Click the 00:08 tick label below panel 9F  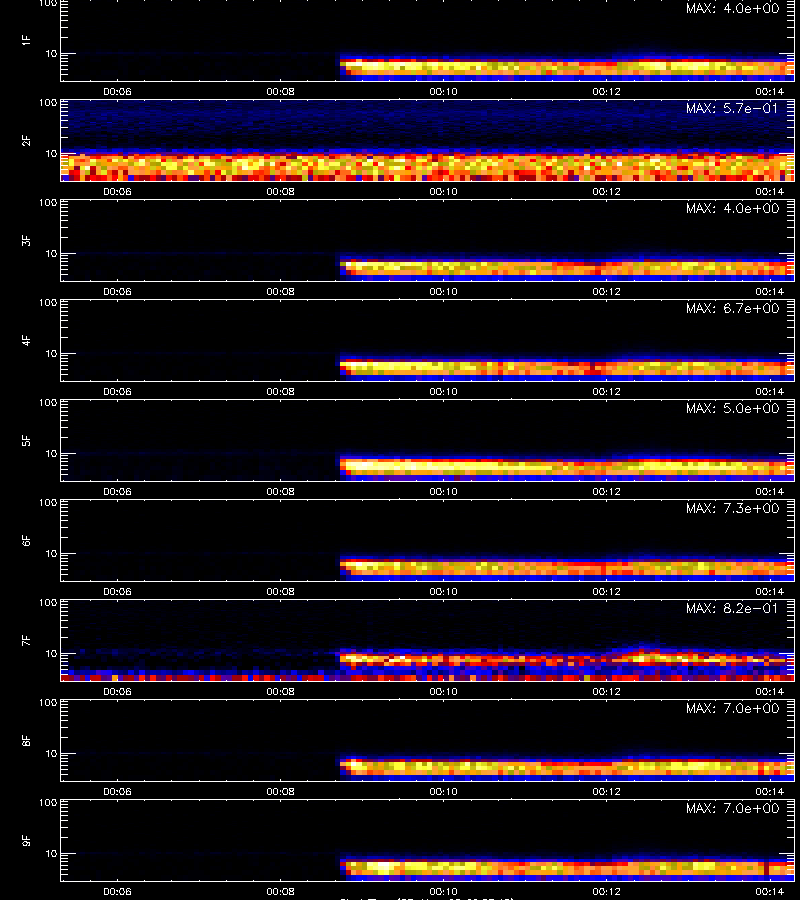(280, 891)
